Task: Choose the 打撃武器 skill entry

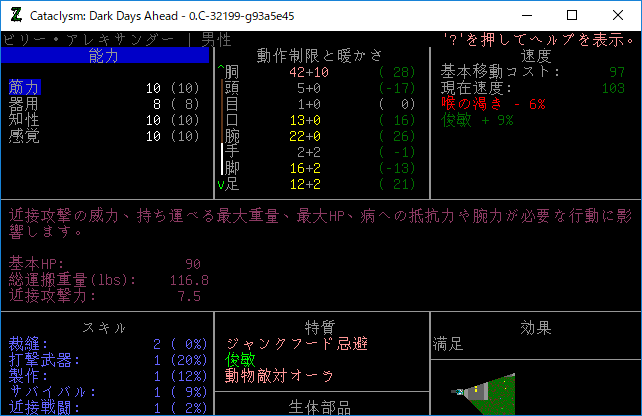Action: [x=42, y=360]
